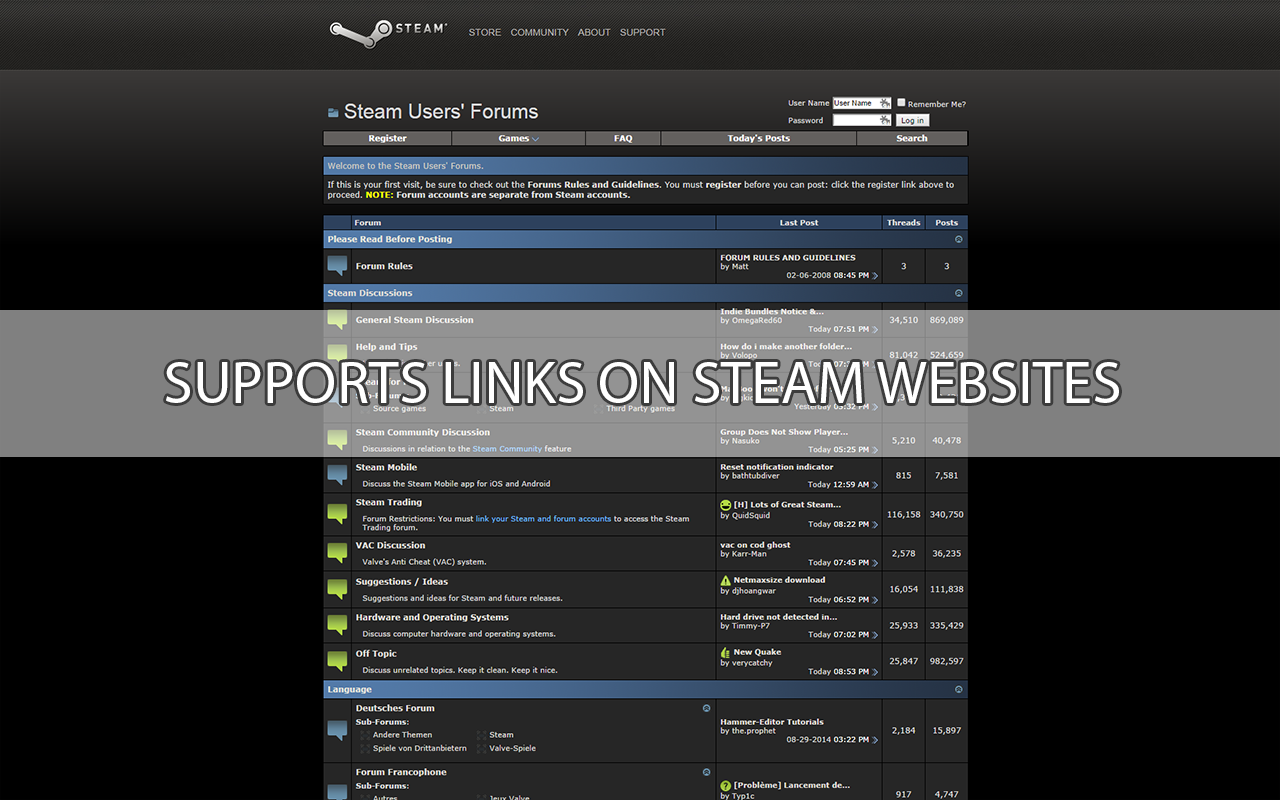Screen dimensions: 1280x800
Task: Click question mark icon beside Problème Lancement thread
Action: pos(725,786)
